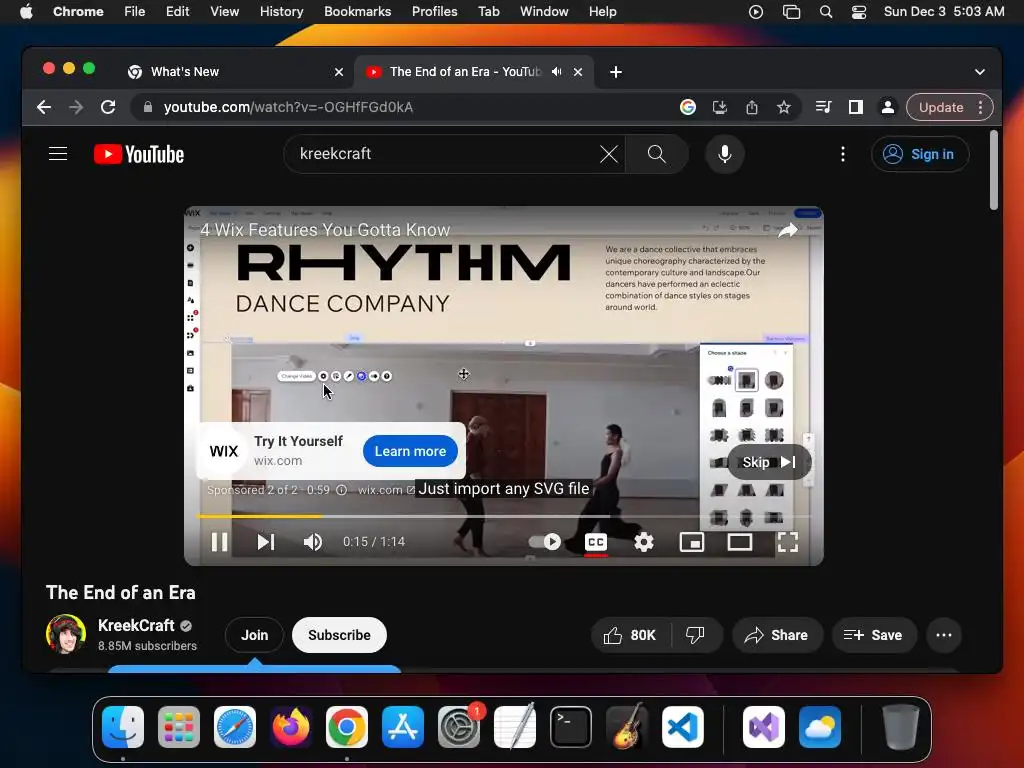Join the KreekCraft channel
1024x768 pixels.
coord(255,635)
